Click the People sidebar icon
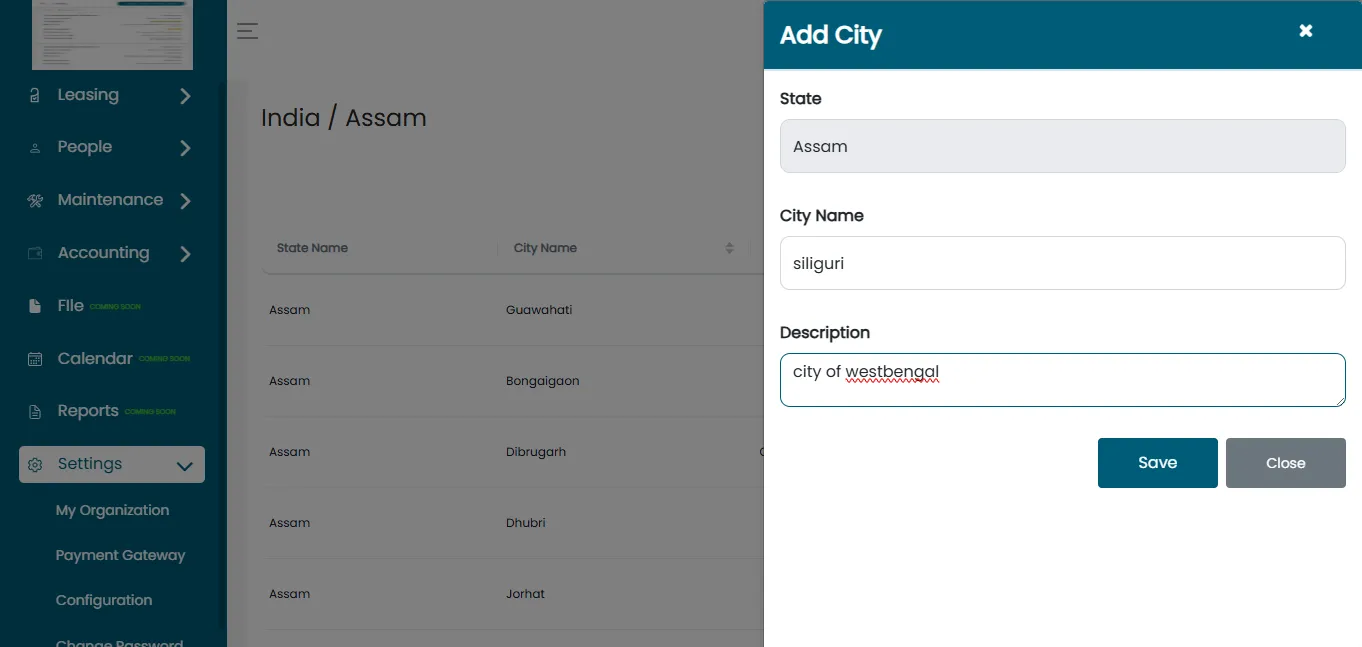Viewport: 1362px width, 647px height. (x=35, y=148)
